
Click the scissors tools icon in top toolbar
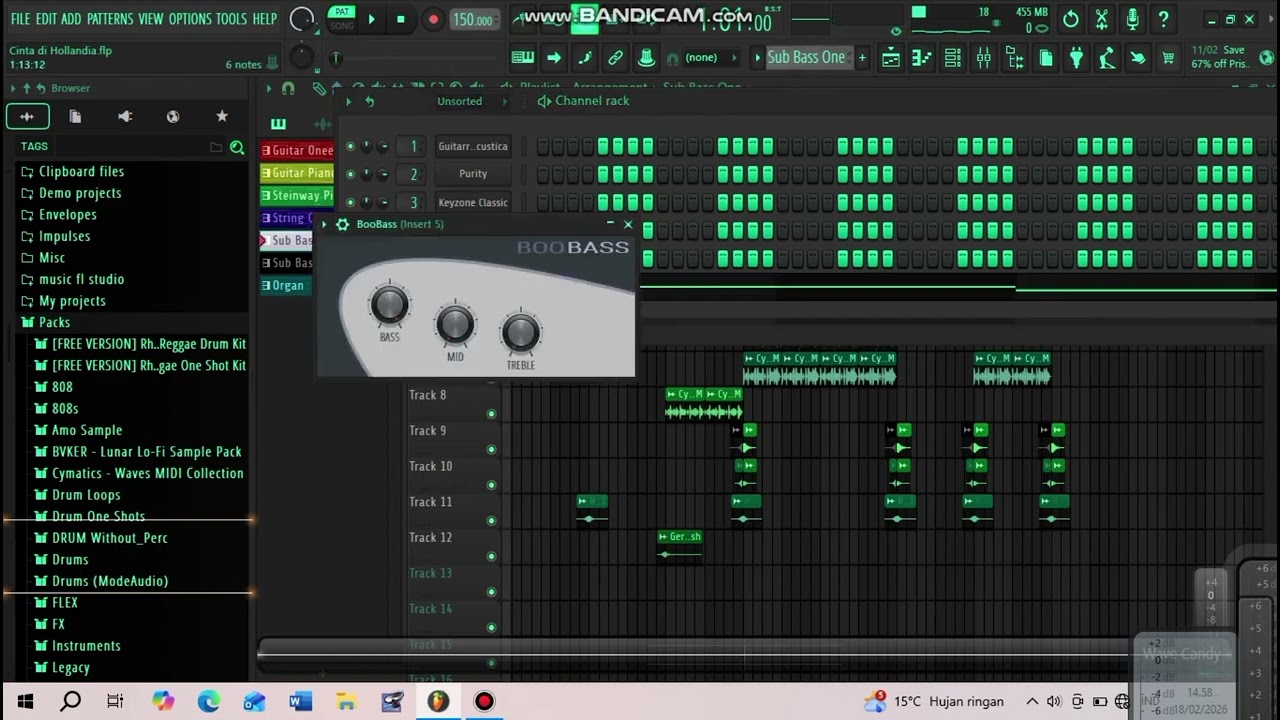1101,19
